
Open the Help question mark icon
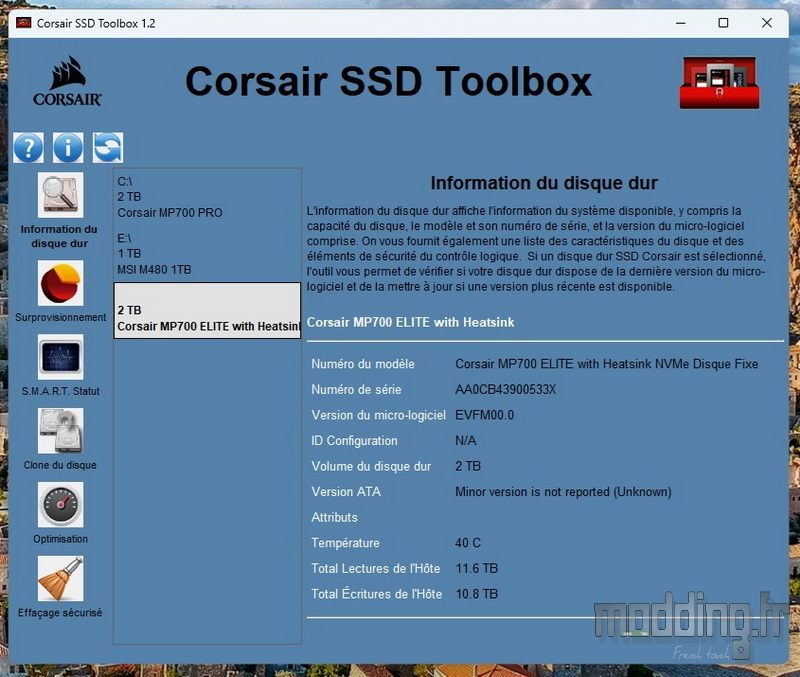29,147
